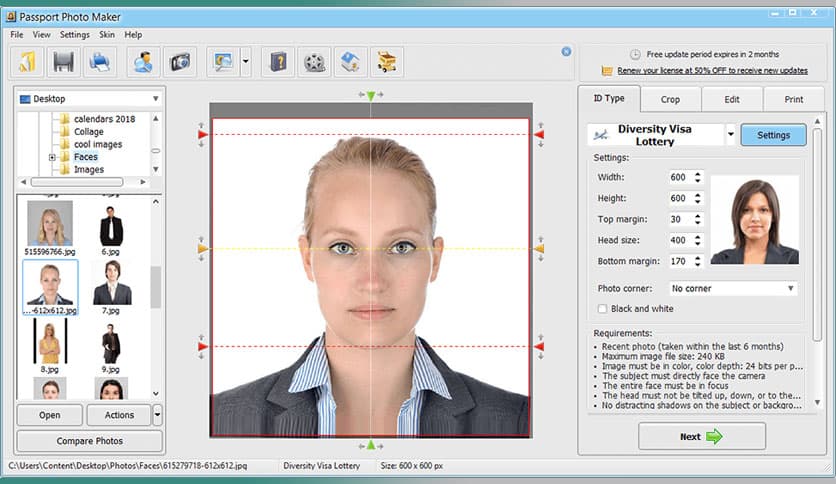Click the customer order person icon
This screenshot has width=836, height=484.
point(143,62)
